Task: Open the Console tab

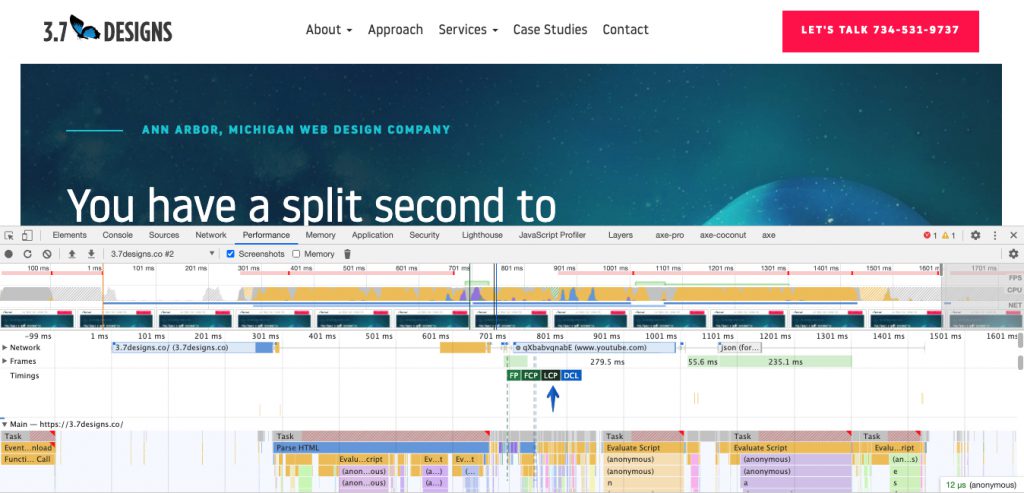Action: (117, 235)
